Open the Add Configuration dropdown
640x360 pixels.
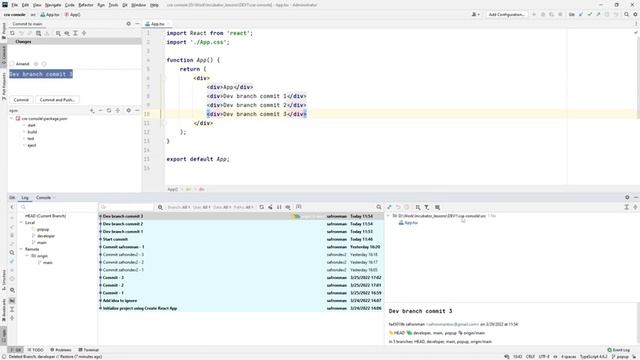(506, 14)
